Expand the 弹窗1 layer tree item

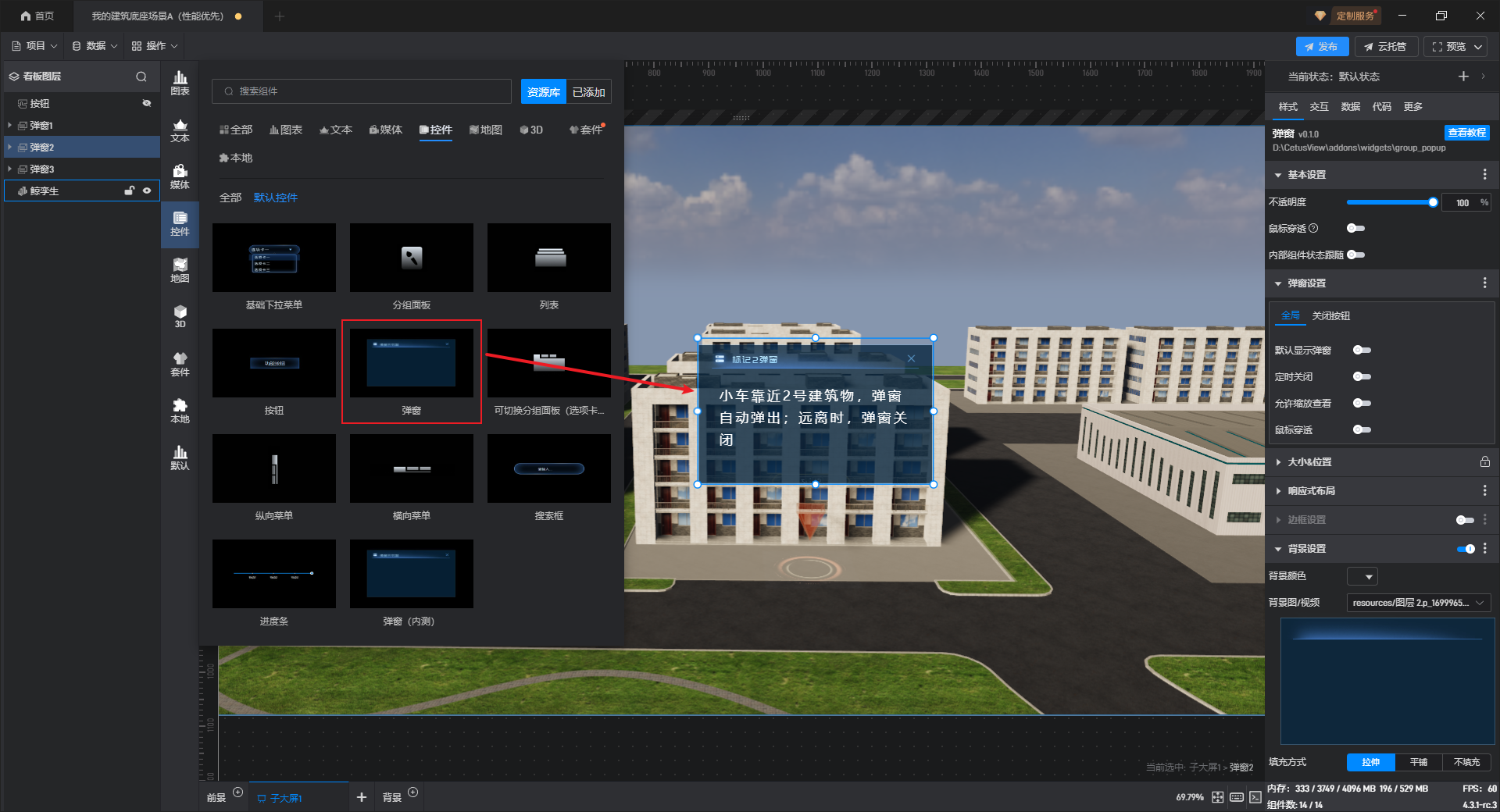coord(9,126)
